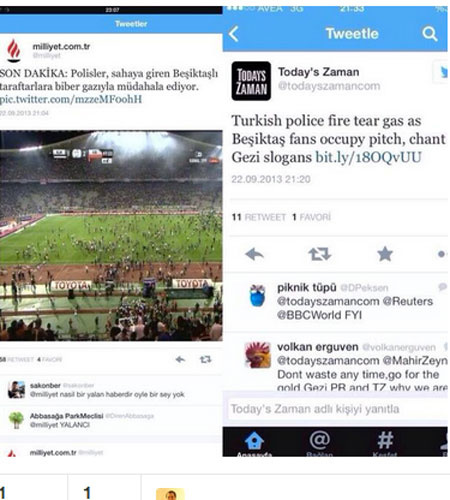Switch to the @ mentions tab
450x500 pixels.
coord(319,443)
